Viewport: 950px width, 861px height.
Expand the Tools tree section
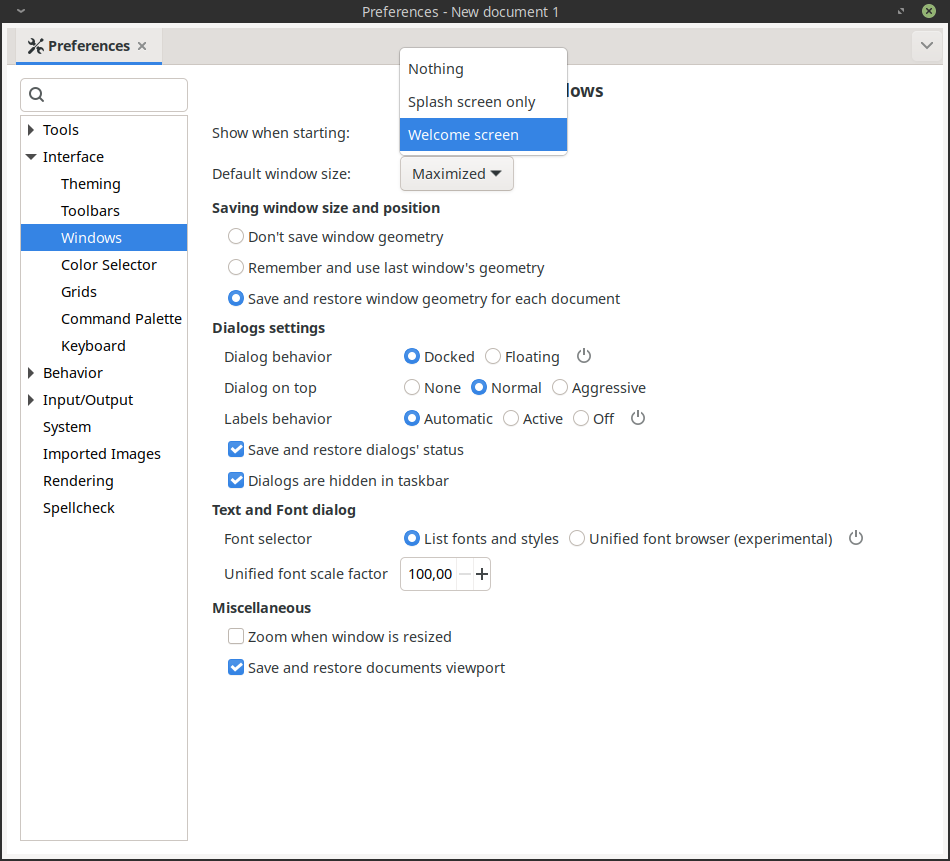pyautogui.click(x=31, y=130)
